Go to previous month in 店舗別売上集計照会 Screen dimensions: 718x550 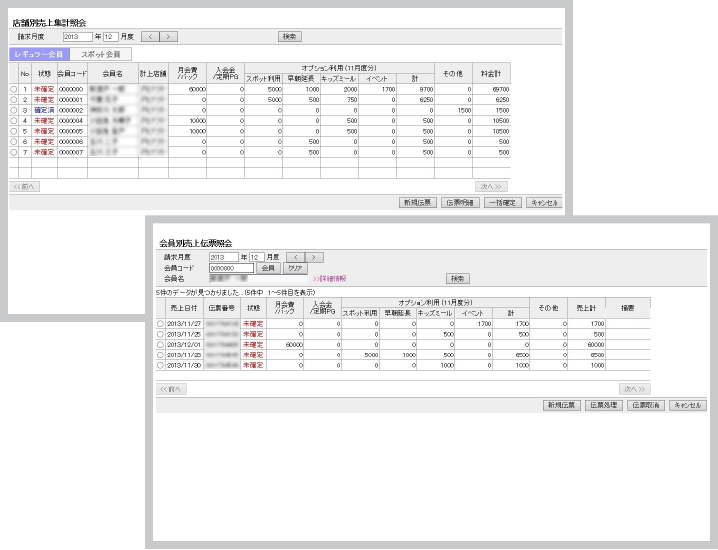(150, 37)
